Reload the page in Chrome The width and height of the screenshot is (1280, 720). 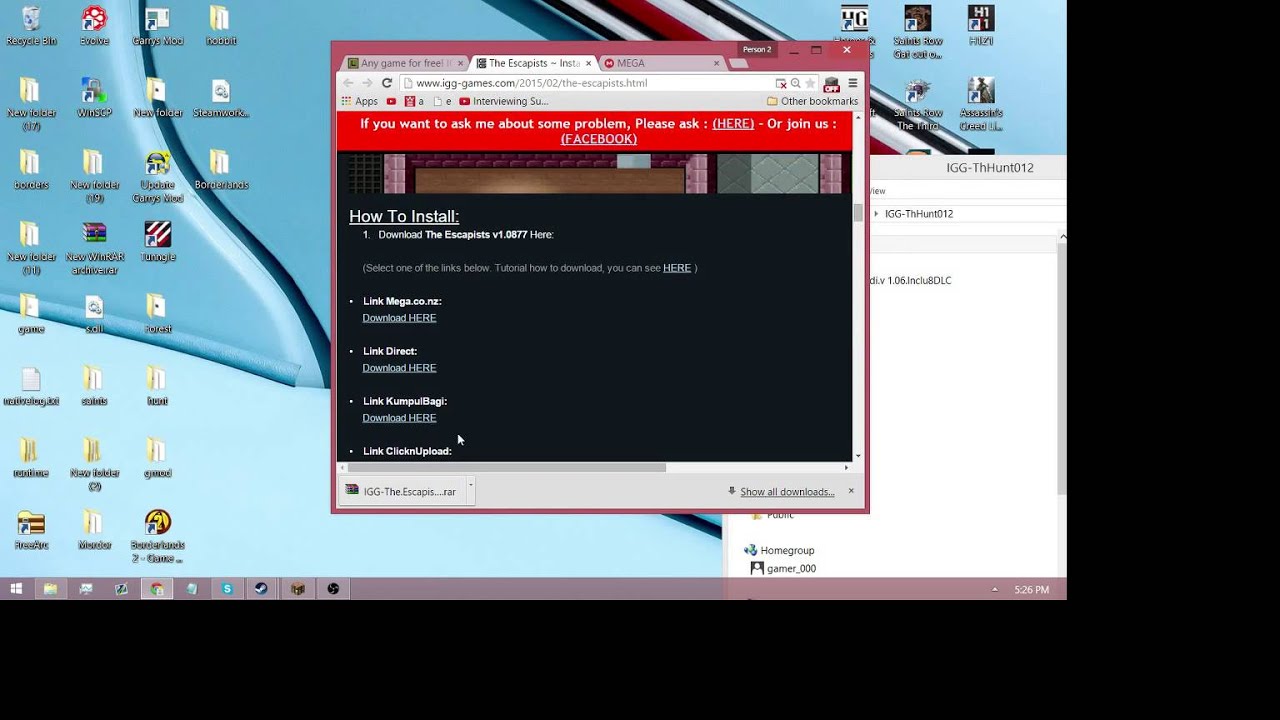387,83
